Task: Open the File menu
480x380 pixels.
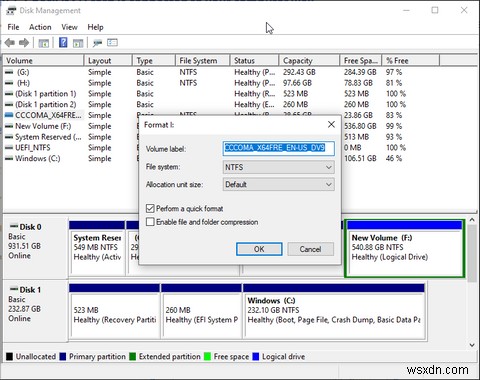Action: (13, 27)
